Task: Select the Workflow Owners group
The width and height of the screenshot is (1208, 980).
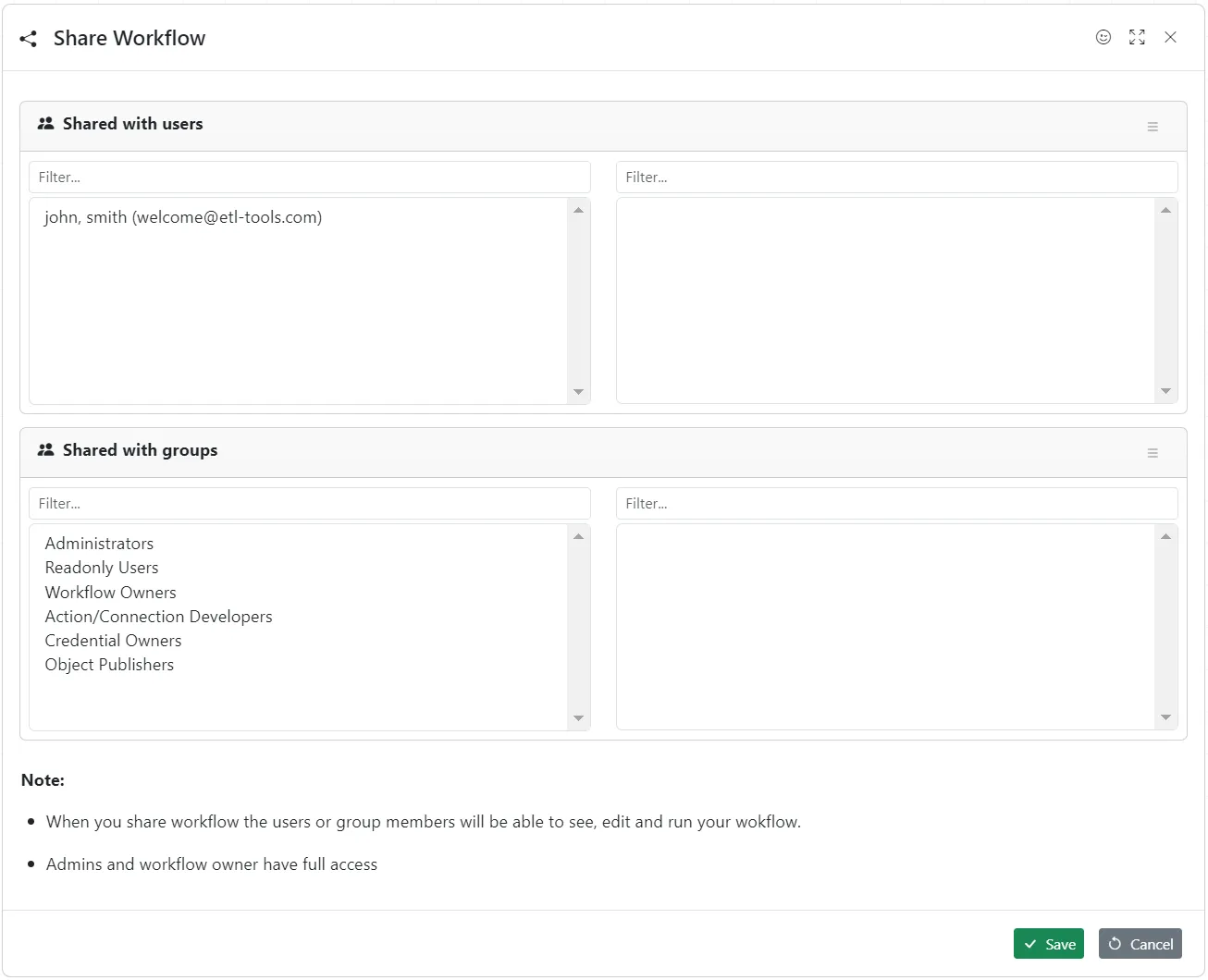Action: [x=110, y=593]
